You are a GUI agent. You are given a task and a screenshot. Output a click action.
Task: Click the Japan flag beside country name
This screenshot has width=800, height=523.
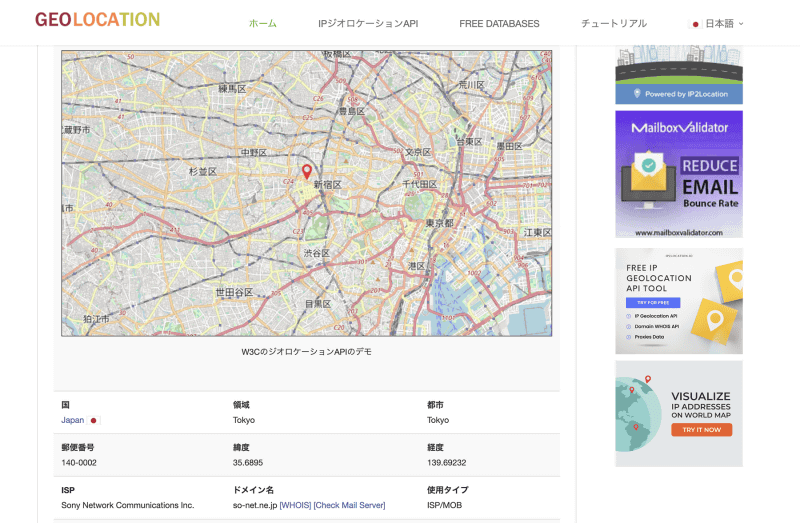tap(93, 420)
